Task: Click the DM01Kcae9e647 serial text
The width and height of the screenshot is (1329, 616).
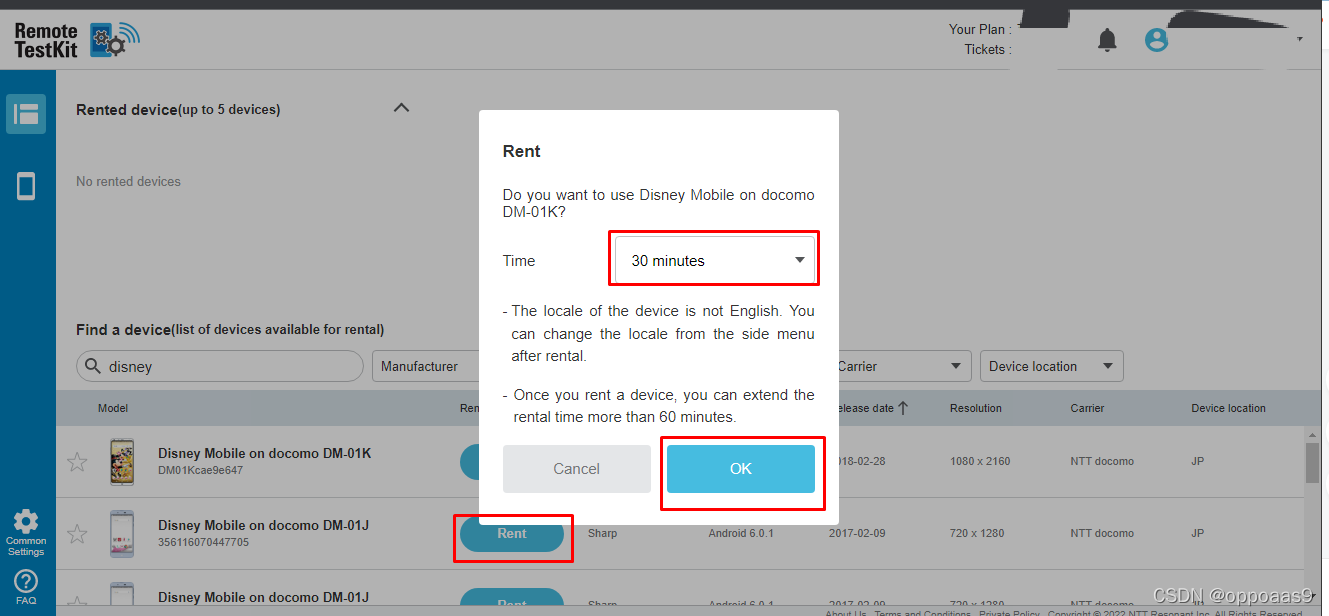Action: pos(200,470)
